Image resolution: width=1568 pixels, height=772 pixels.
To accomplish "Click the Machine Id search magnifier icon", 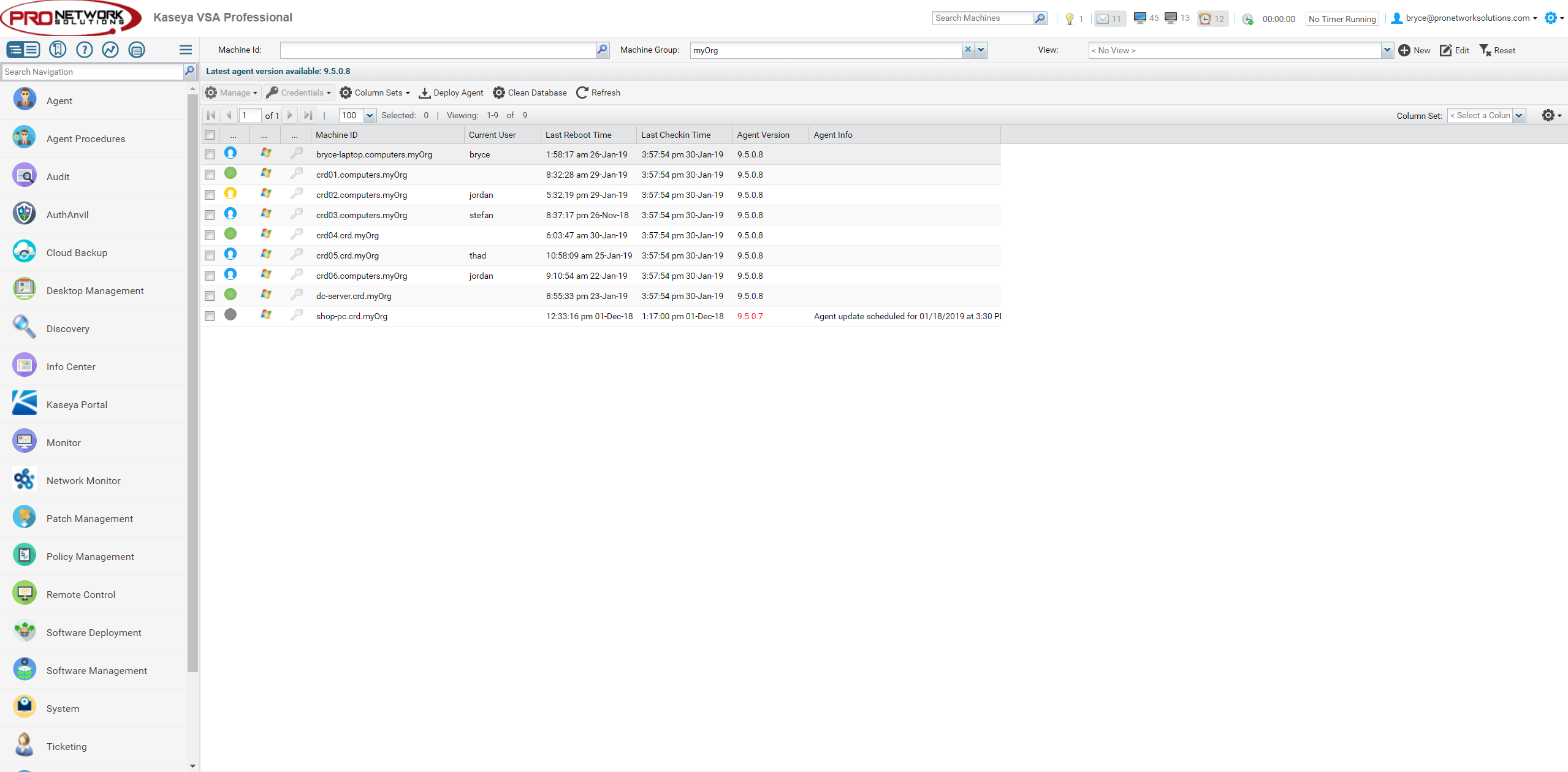I will pyautogui.click(x=603, y=50).
